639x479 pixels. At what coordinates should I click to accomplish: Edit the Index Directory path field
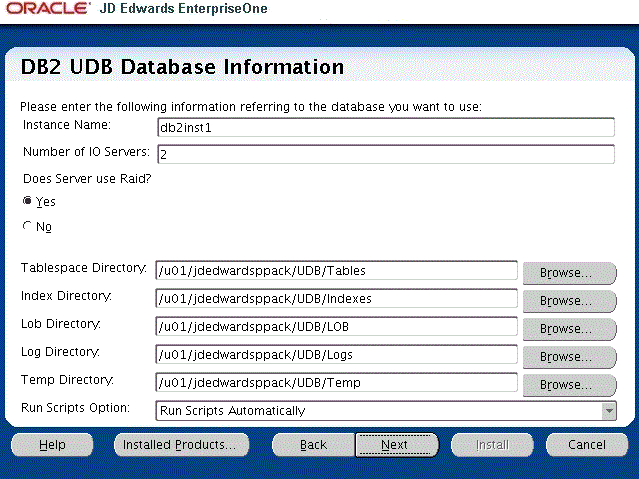point(337,299)
